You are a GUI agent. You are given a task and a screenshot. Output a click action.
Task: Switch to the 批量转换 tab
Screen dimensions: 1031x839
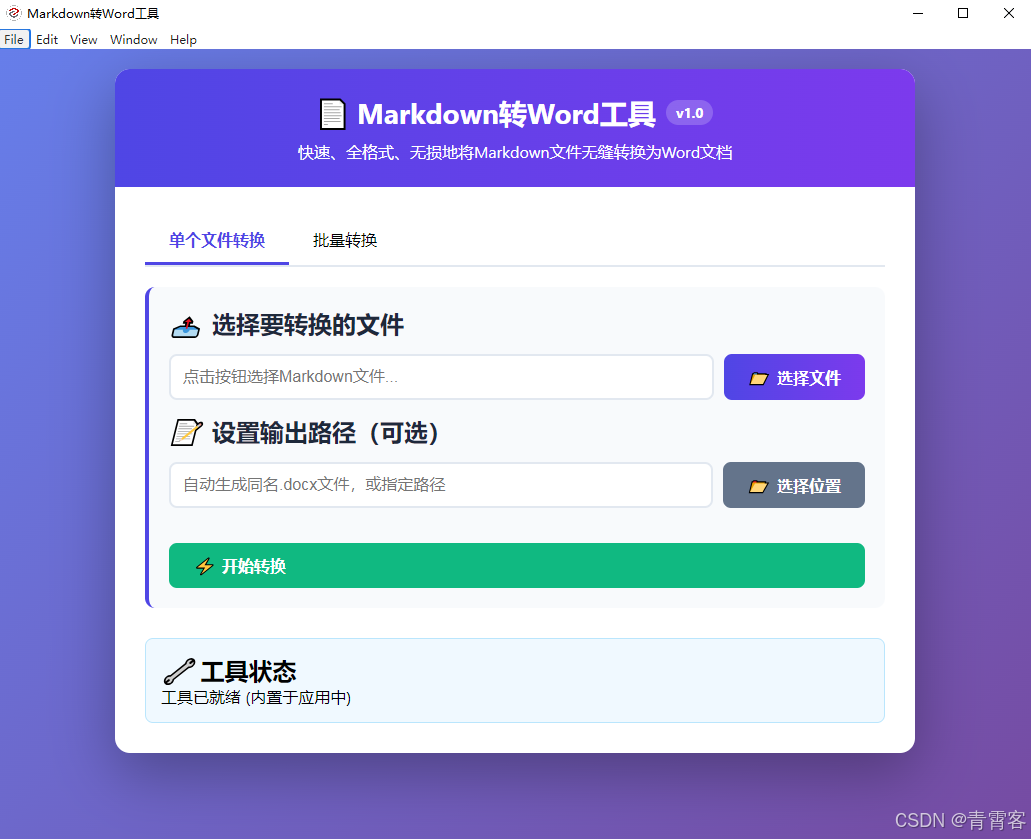coord(343,240)
